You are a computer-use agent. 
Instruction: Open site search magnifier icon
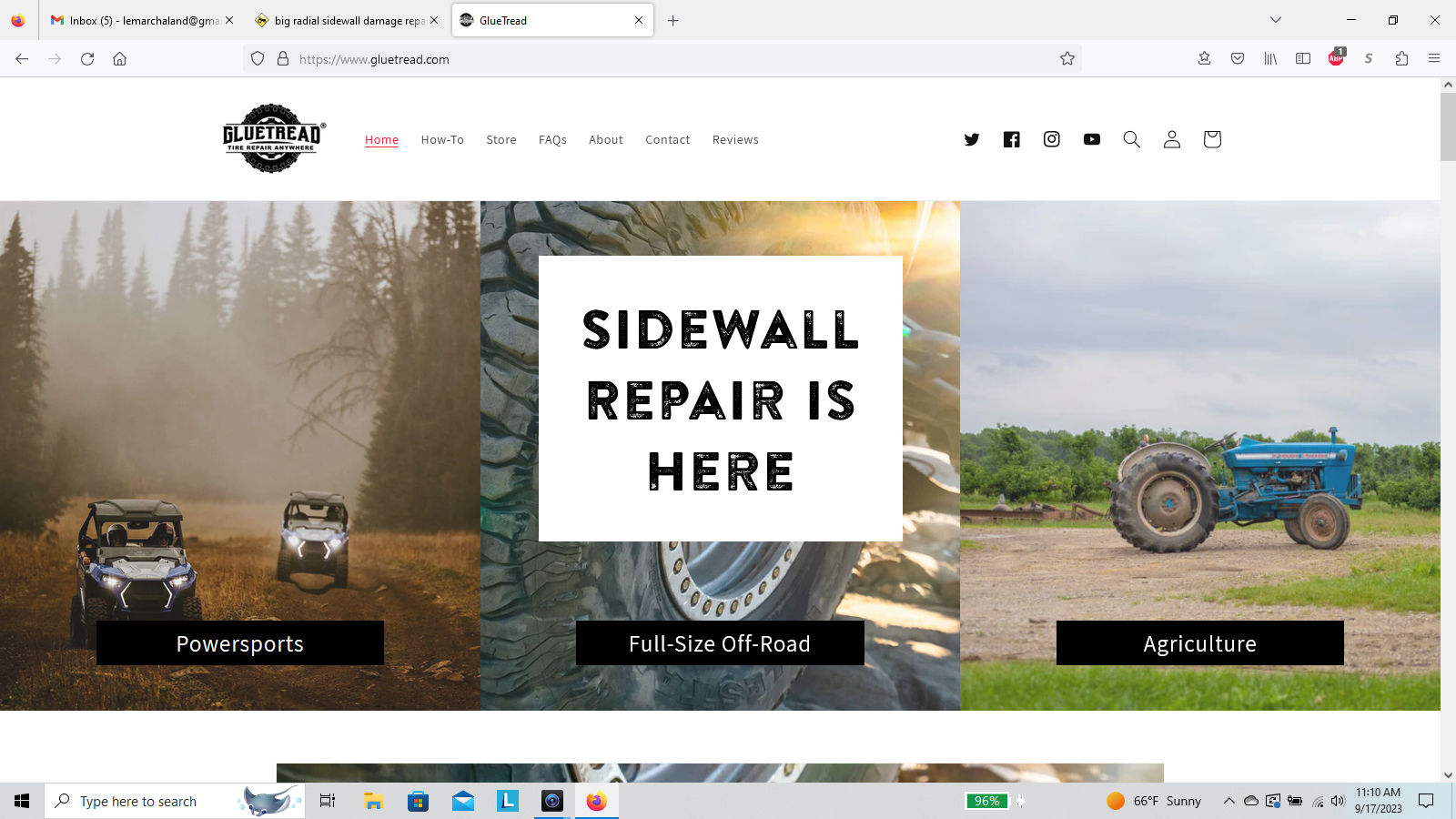pyautogui.click(x=1132, y=139)
